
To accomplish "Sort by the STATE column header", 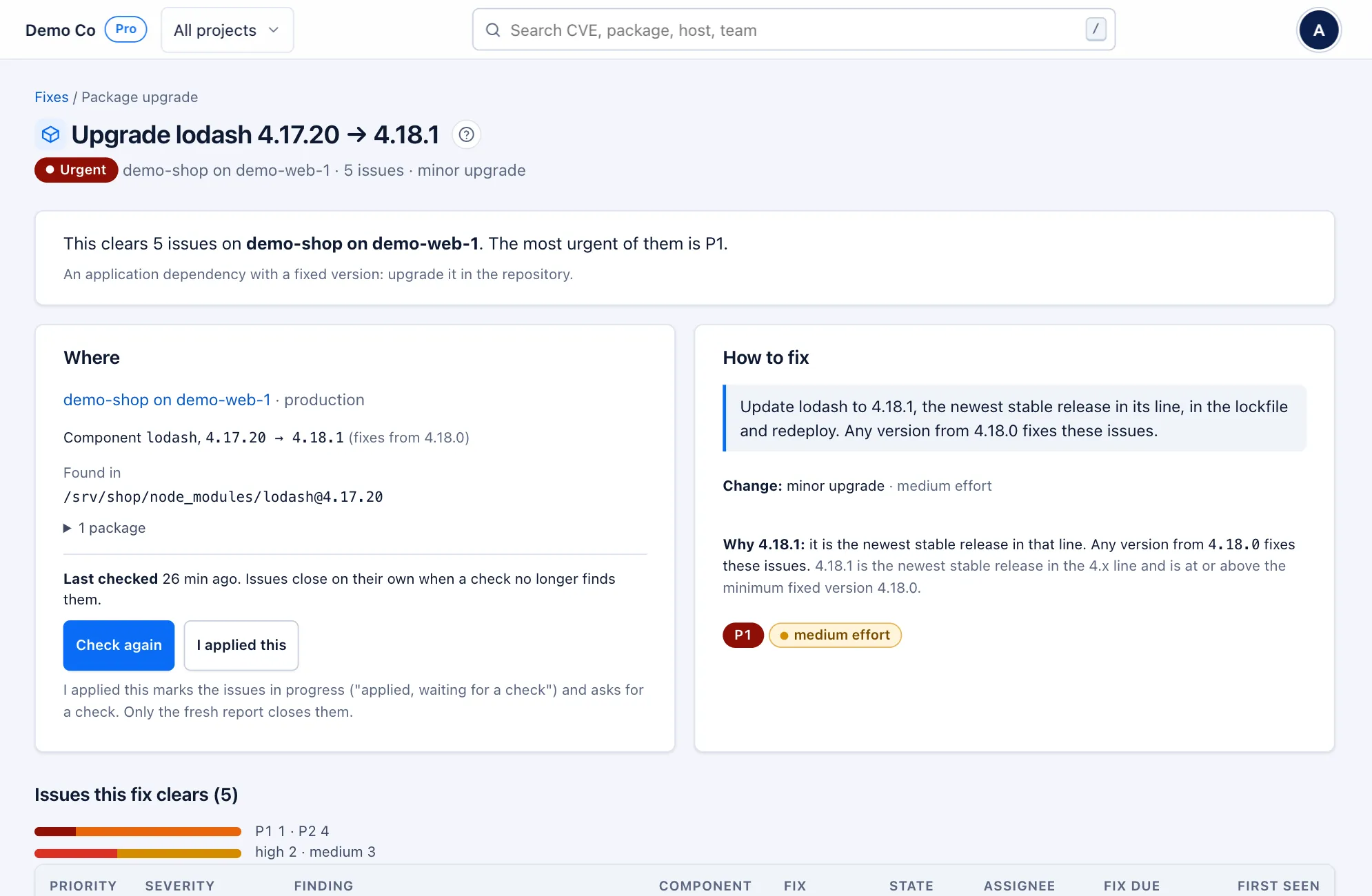I will tap(911, 886).
